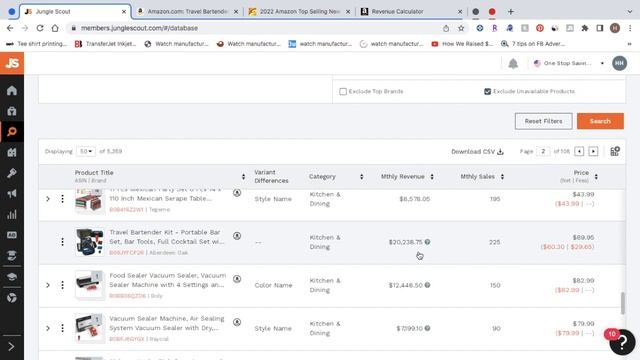
Task: Open options menu for Mexican Serape Table row
Action: [62, 199]
